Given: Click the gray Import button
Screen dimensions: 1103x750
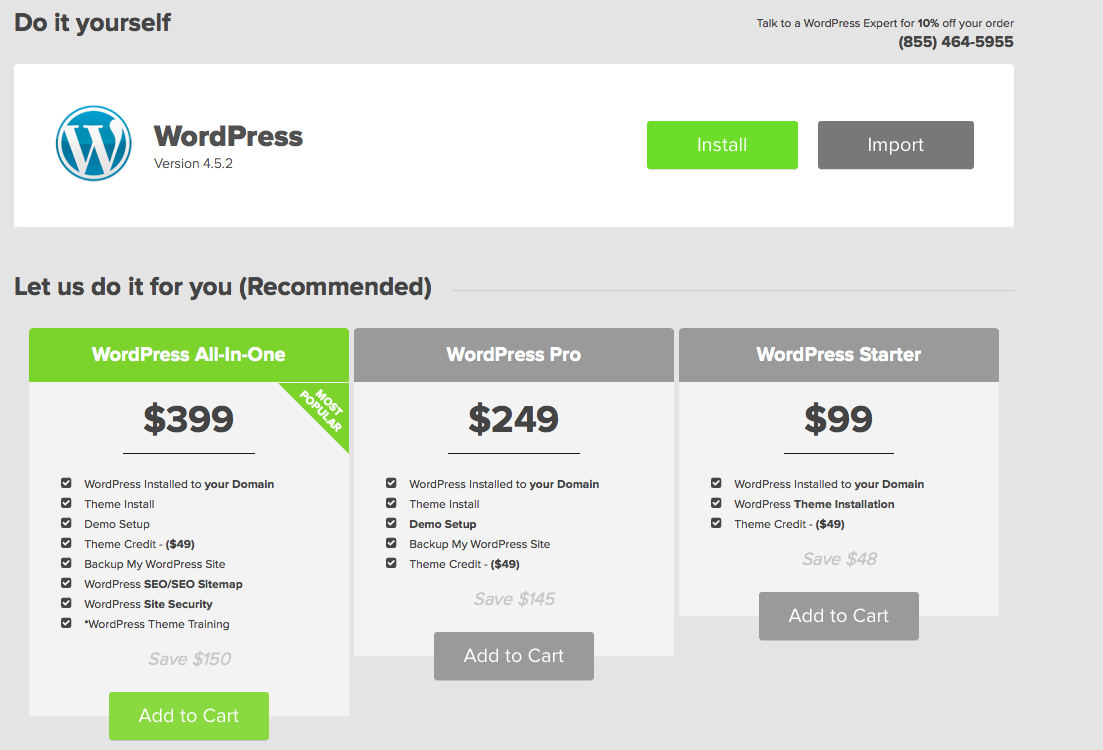Looking at the screenshot, I should tap(895, 145).
